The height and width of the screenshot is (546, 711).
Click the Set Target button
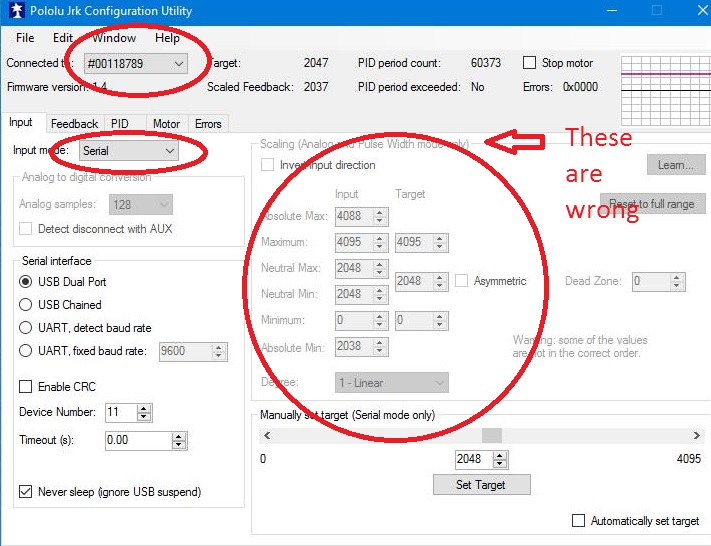481,485
